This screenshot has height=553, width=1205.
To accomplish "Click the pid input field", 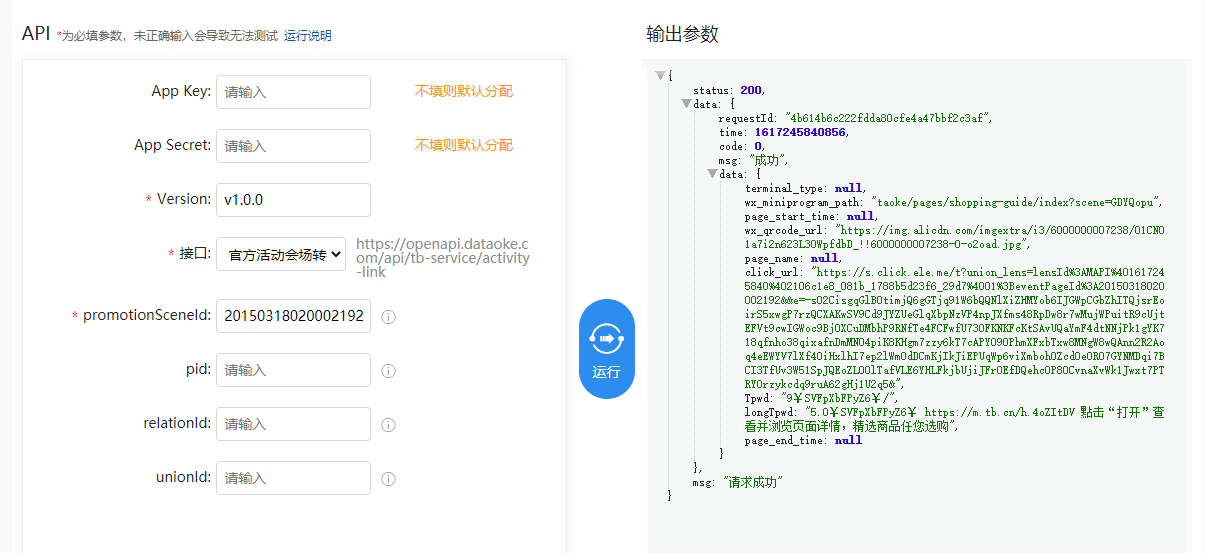I will 293,370.
